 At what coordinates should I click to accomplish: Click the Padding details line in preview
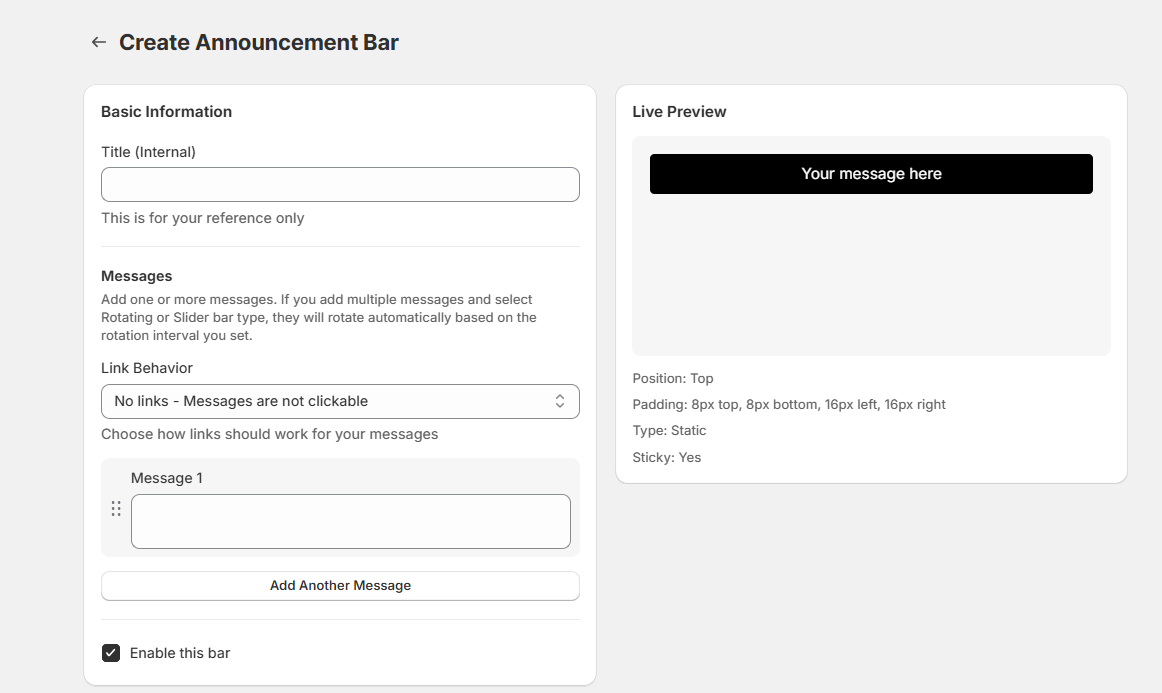[789, 405]
